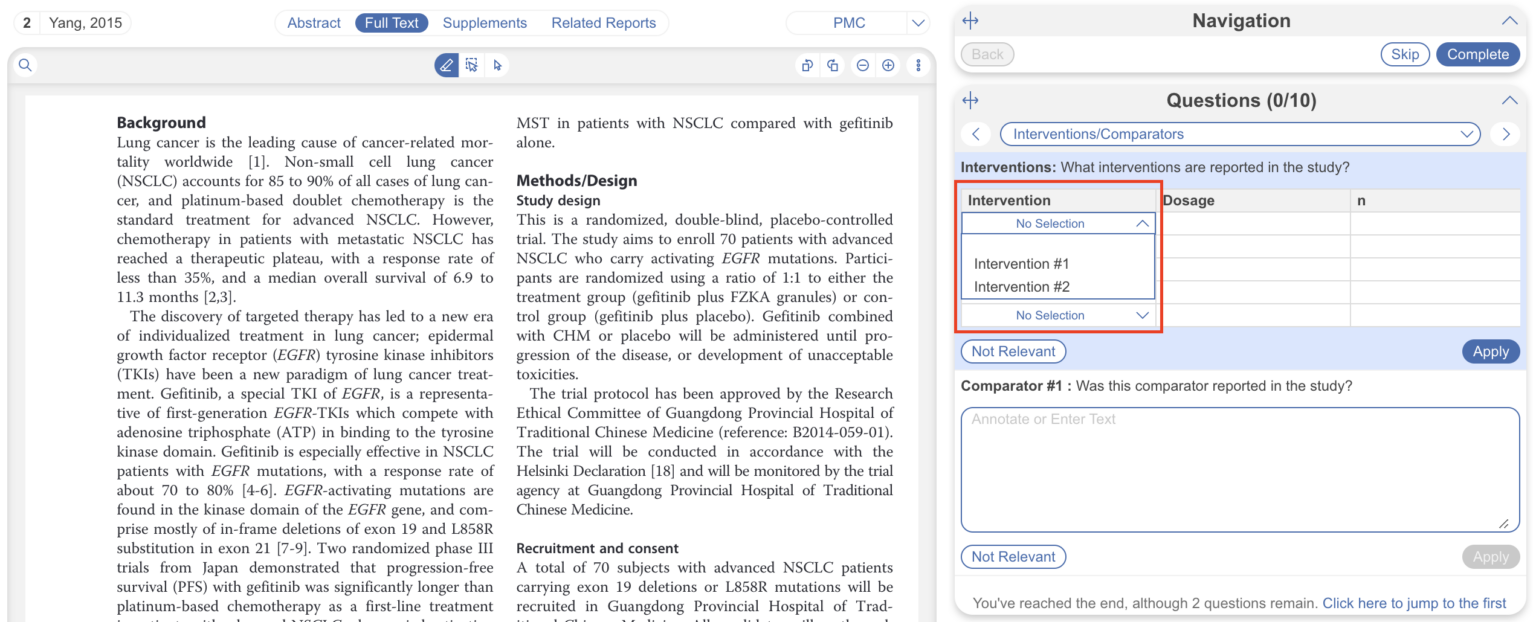Collapse the Questions panel
The height and width of the screenshot is (622, 1536).
1510,99
